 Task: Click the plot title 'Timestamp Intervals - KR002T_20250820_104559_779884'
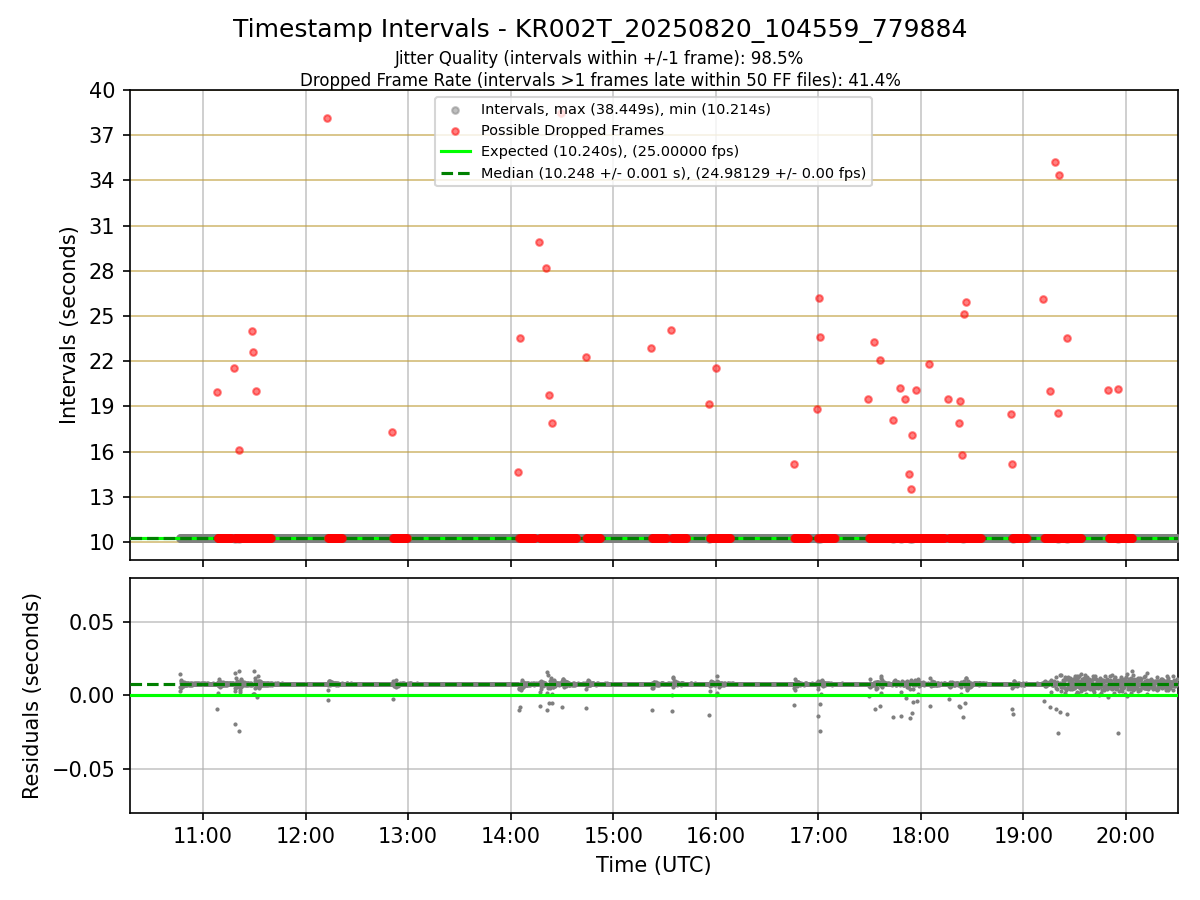(600, 29)
